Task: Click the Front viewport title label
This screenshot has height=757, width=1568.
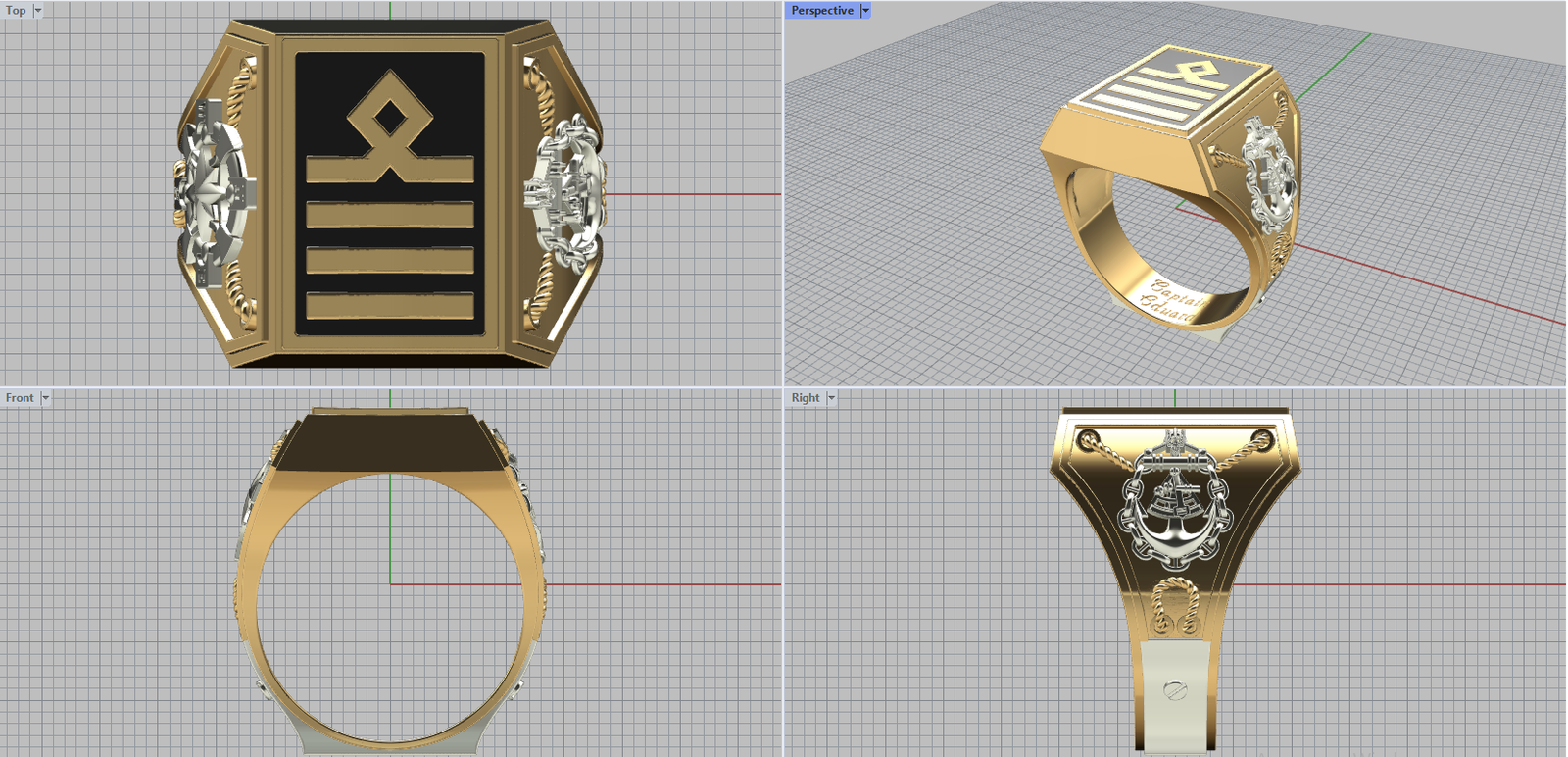Action: coord(20,398)
